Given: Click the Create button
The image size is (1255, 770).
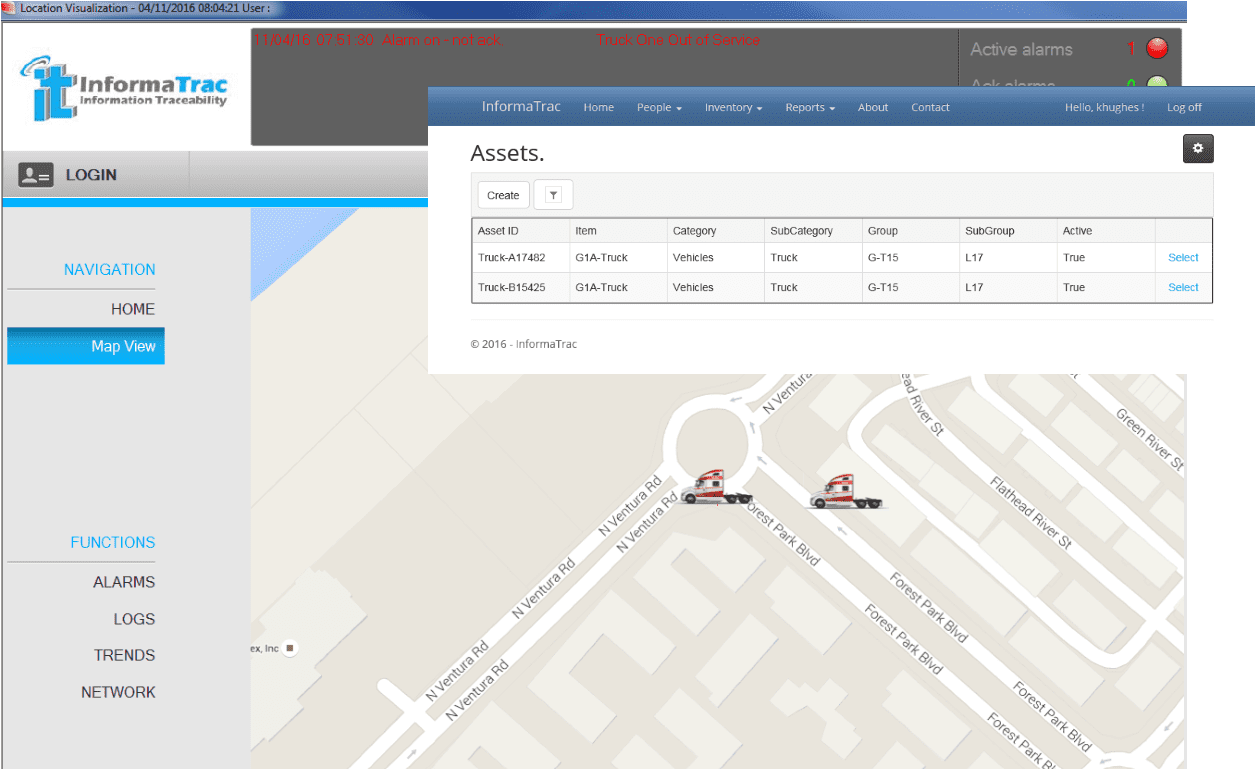Looking at the screenshot, I should tap(502, 194).
